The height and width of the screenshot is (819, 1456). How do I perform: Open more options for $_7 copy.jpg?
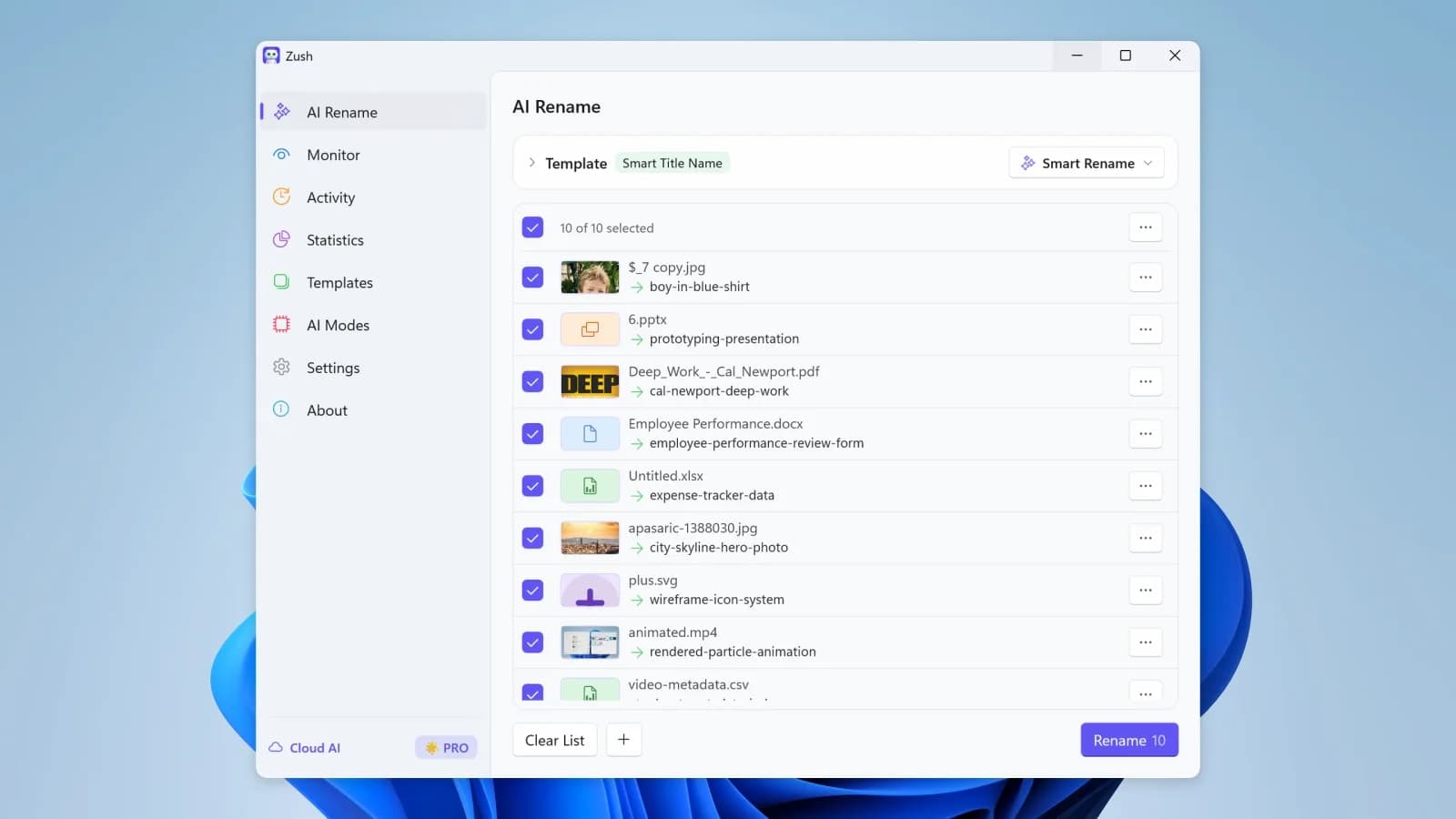point(1146,278)
